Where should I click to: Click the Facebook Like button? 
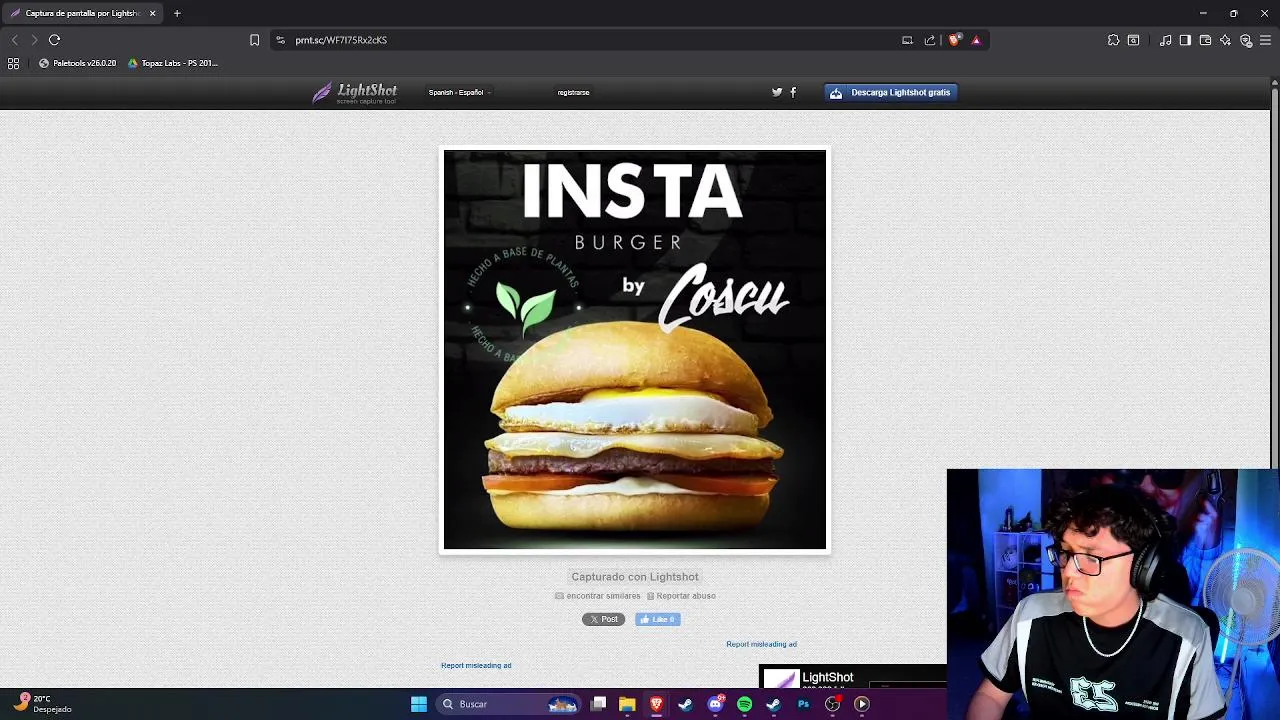tap(658, 619)
